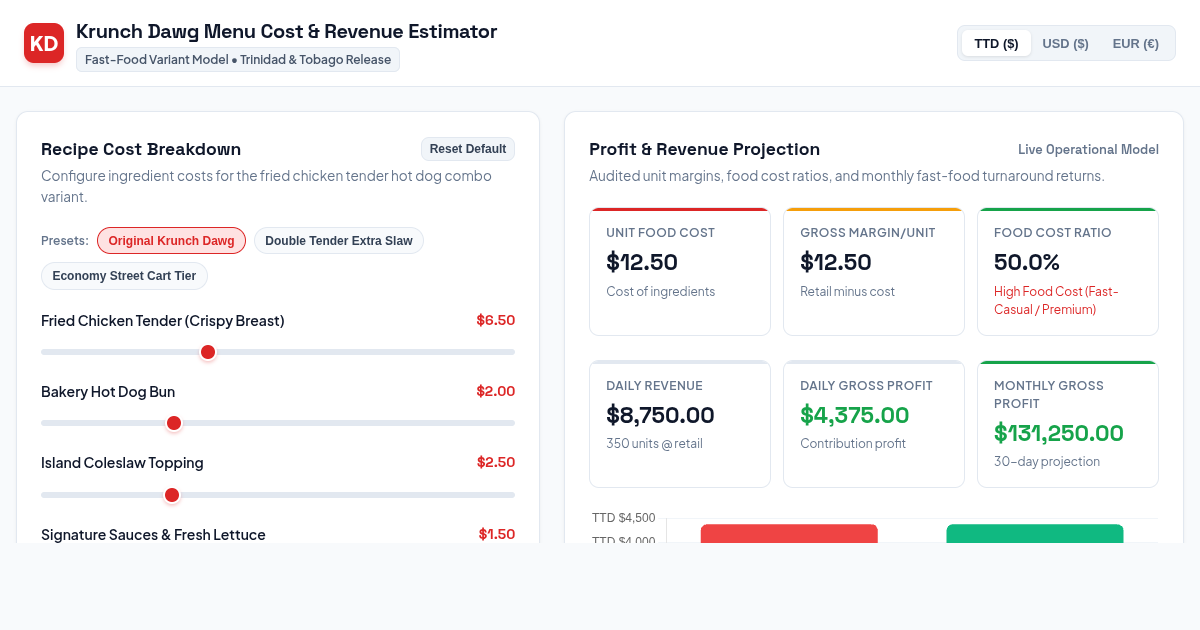This screenshot has width=1200, height=630.
Task: Click the High Food Cost warning text
Action: [x=1056, y=300]
